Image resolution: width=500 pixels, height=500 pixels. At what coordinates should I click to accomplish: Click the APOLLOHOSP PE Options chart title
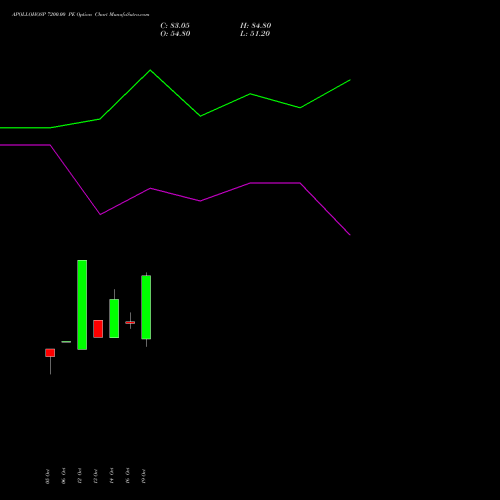point(81,14)
